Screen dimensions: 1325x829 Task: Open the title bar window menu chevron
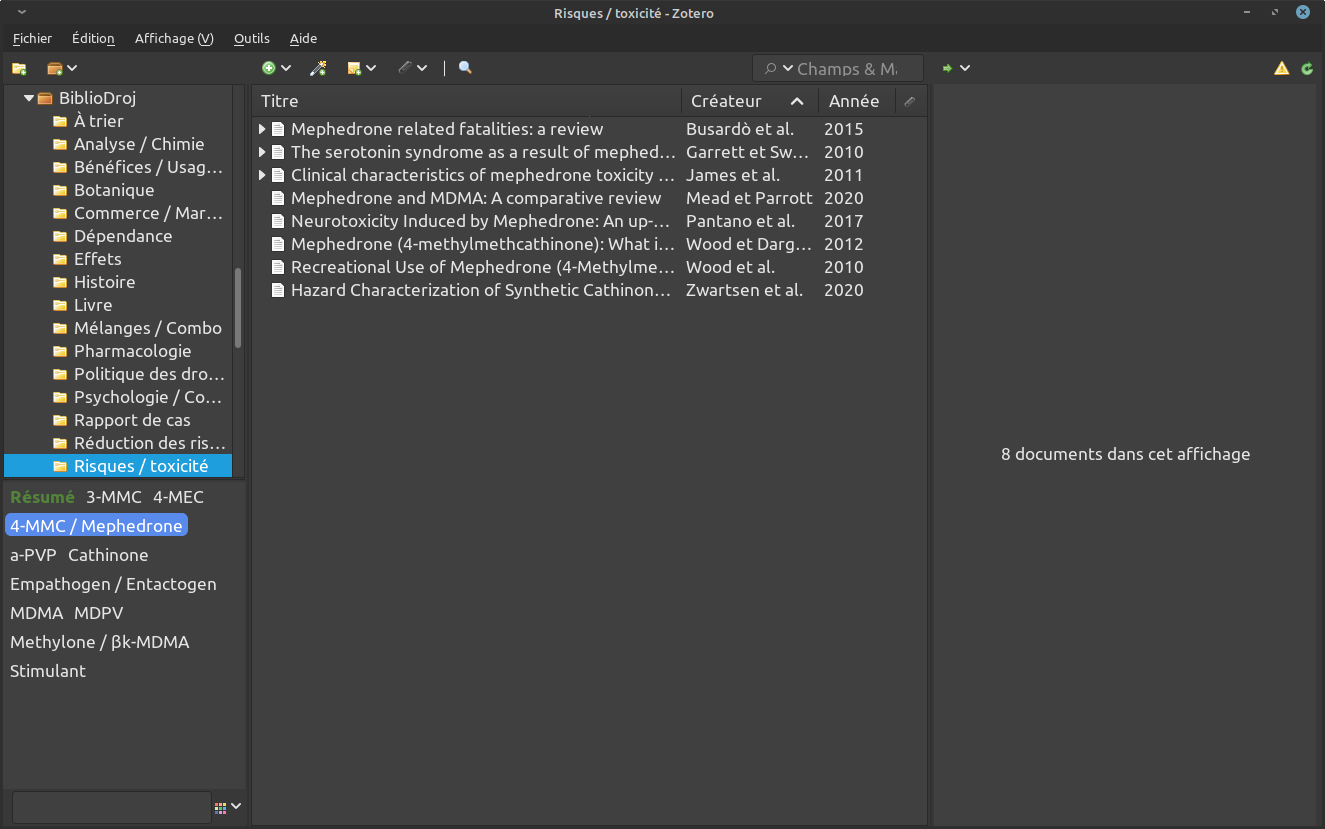tap(21, 12)
